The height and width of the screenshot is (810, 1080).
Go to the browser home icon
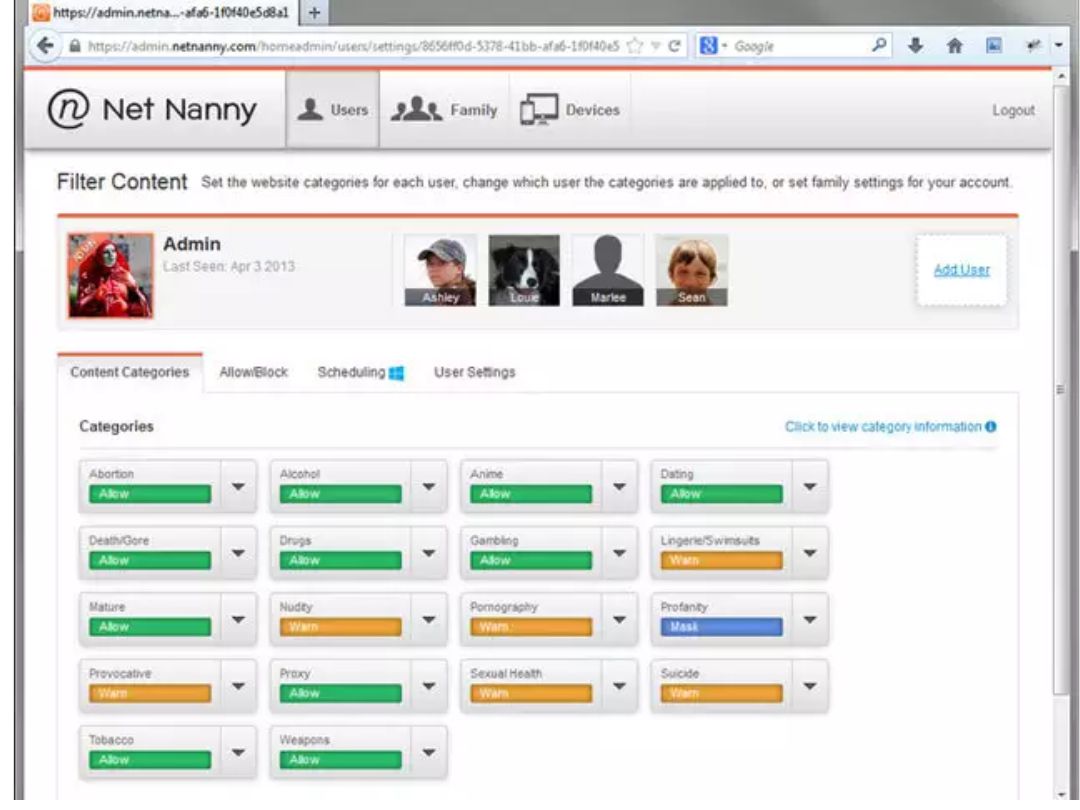954,46
